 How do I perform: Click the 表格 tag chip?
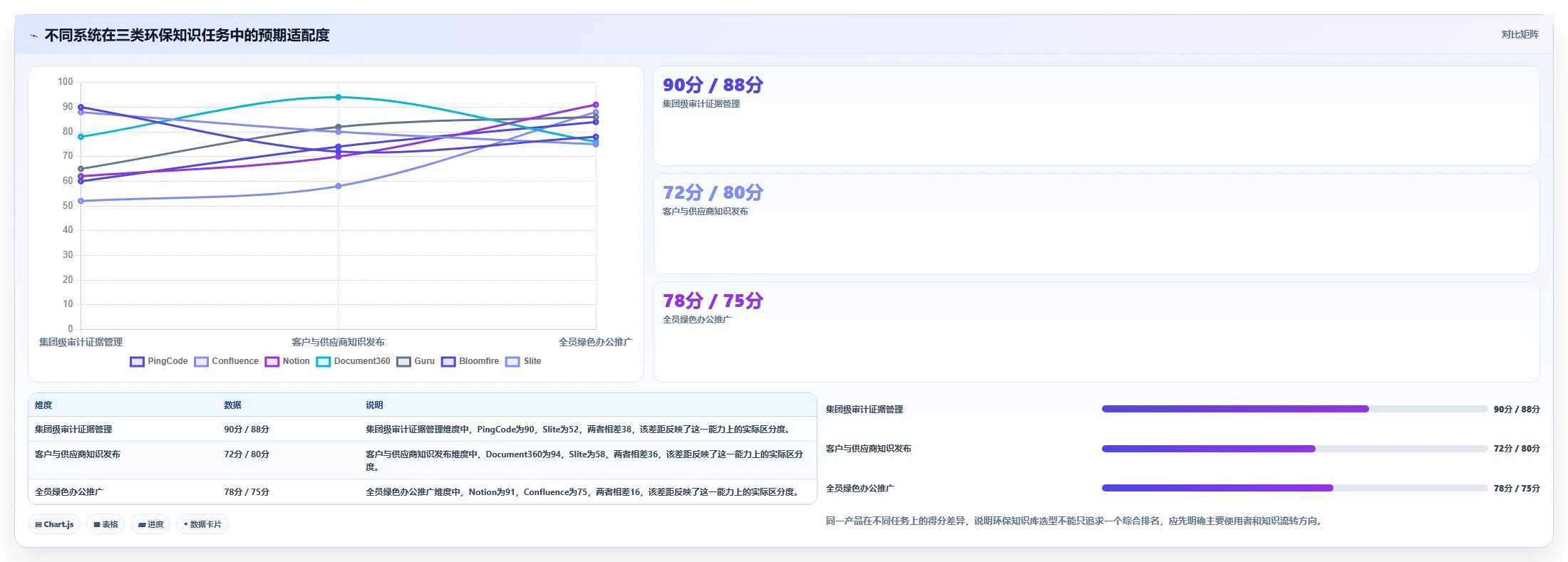(105, 524)
